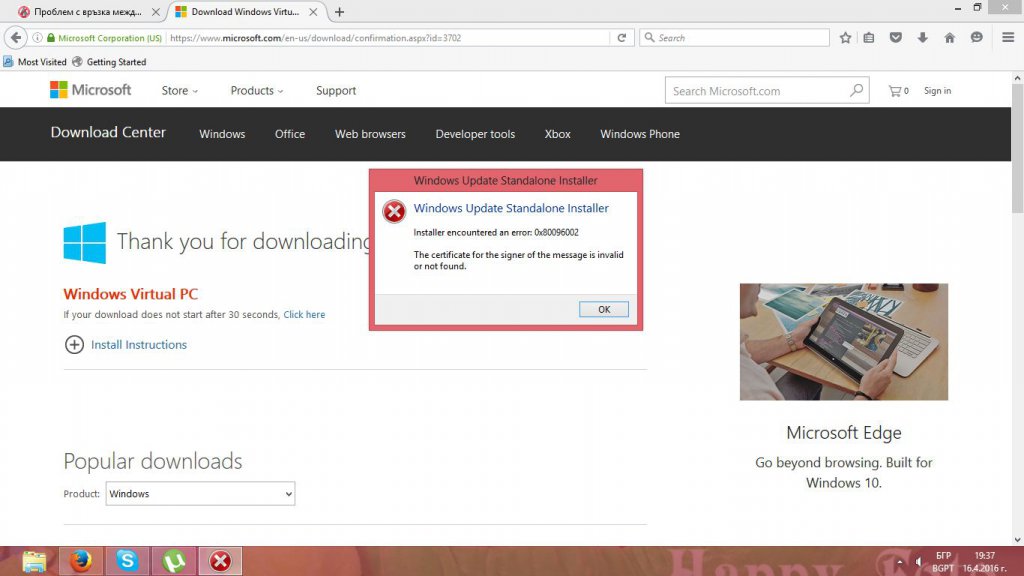Click the green padlock security icon

(x=51, y=38)
